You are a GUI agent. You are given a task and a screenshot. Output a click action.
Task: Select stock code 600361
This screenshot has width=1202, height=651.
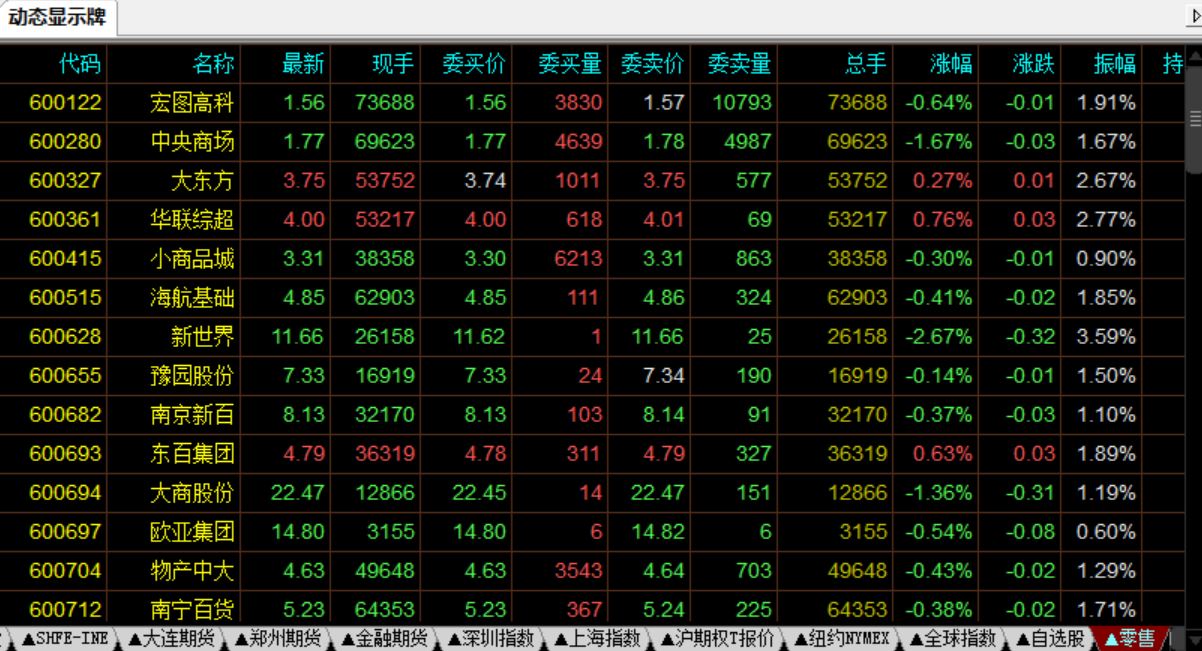point(65,220)
